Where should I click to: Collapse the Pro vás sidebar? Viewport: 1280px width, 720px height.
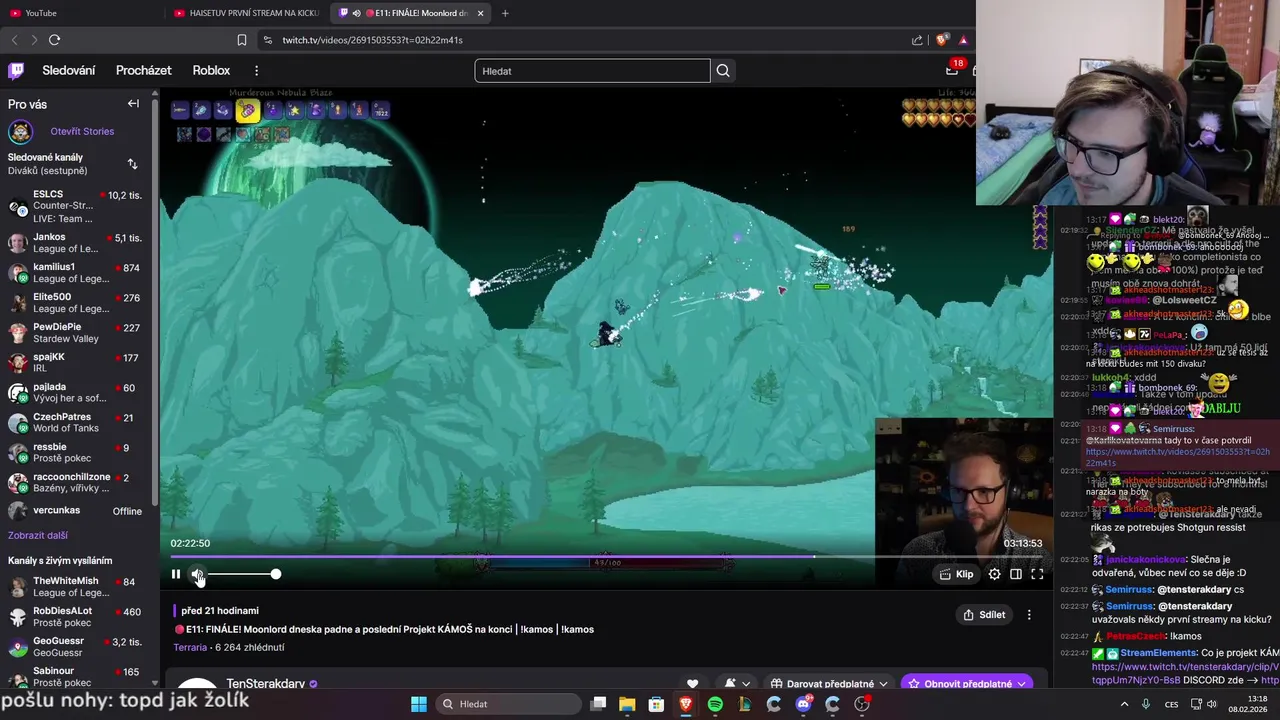point(133,104)
